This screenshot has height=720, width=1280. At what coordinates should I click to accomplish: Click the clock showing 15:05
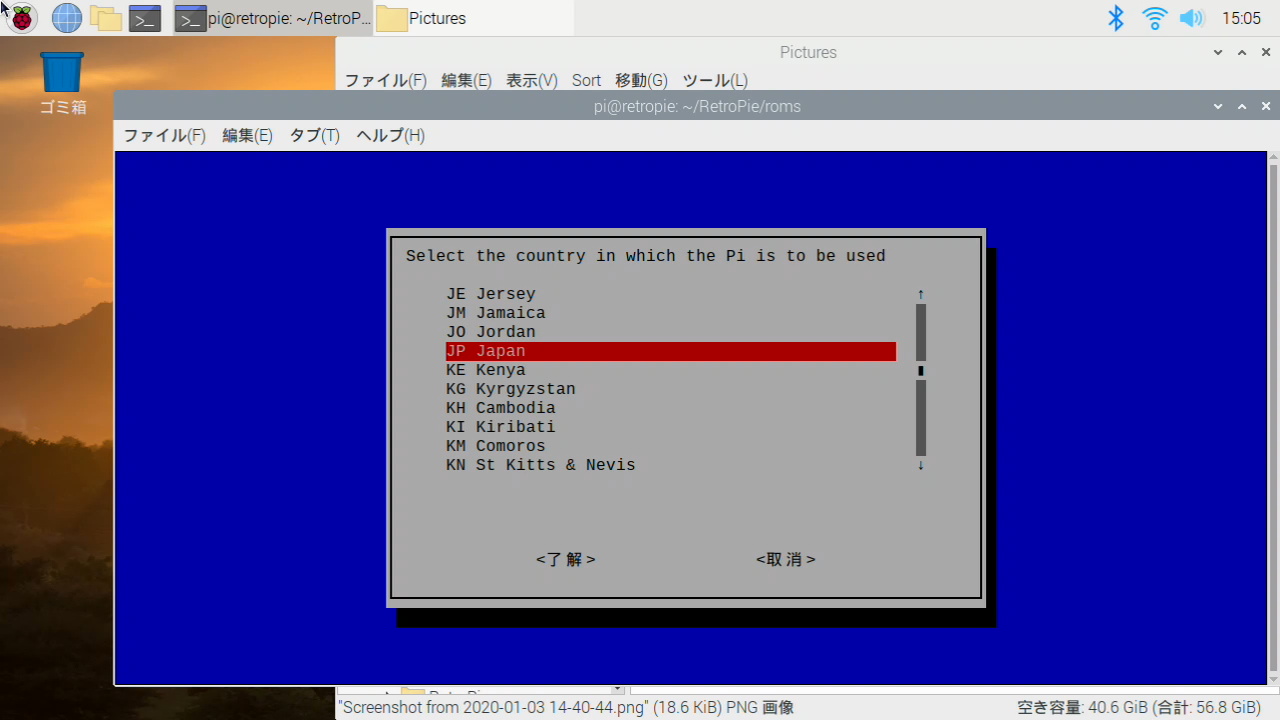pos(1241,18)
